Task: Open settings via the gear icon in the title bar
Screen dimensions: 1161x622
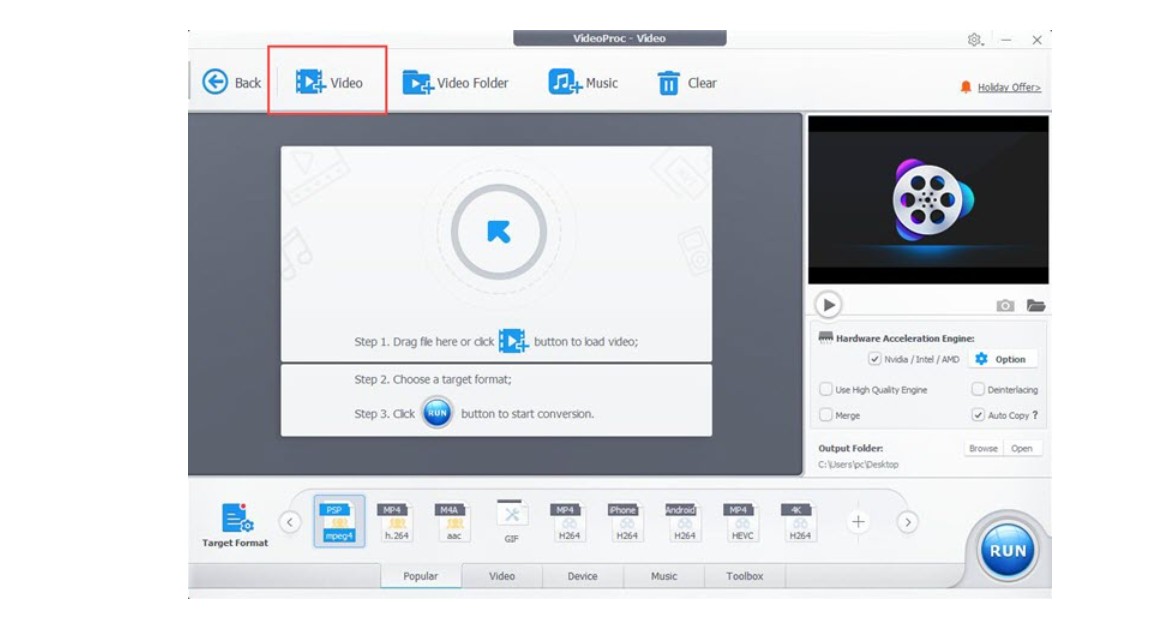Action: [974, 39]
